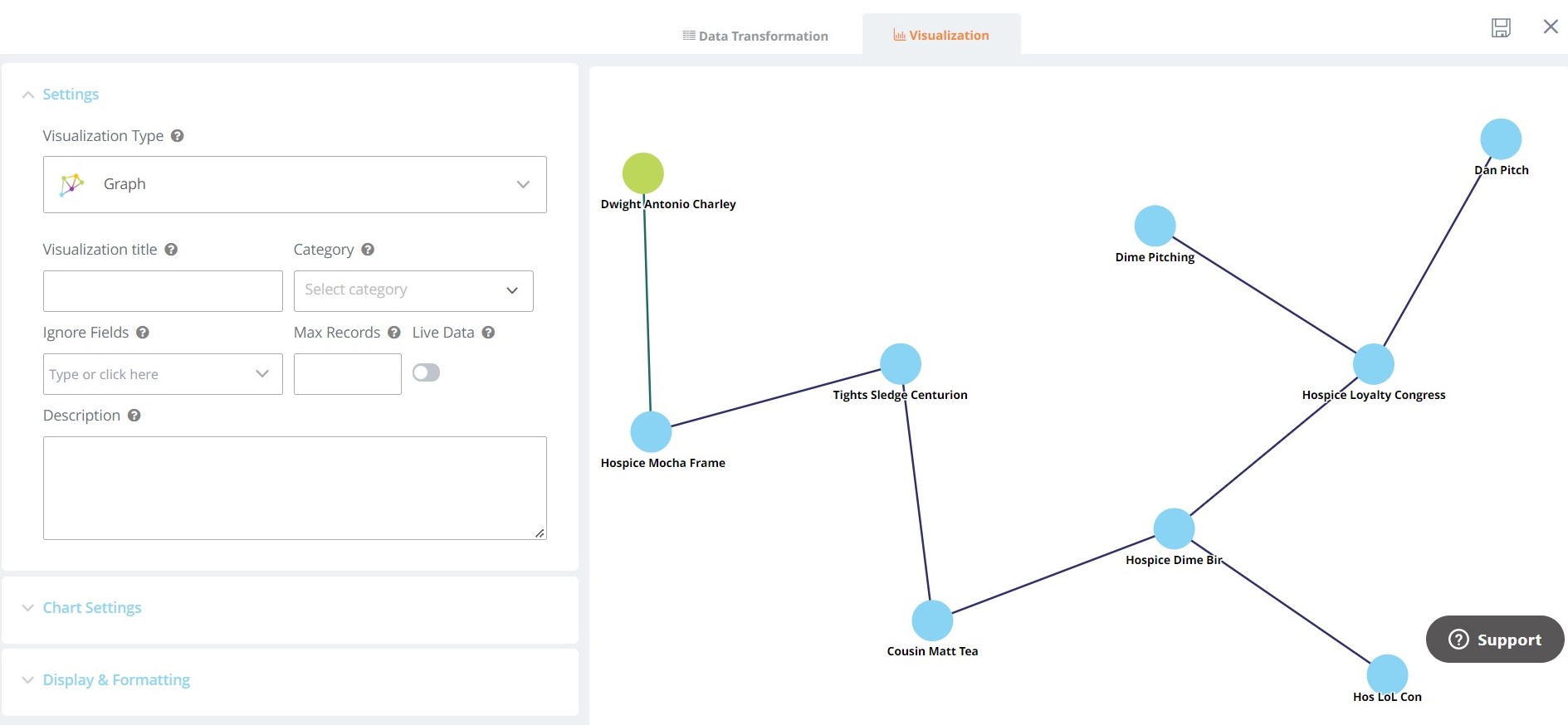The height and width of the screenshot is (725, 1568).
Task: Open the Select category dropdown
Action: [x=413, y=290]
